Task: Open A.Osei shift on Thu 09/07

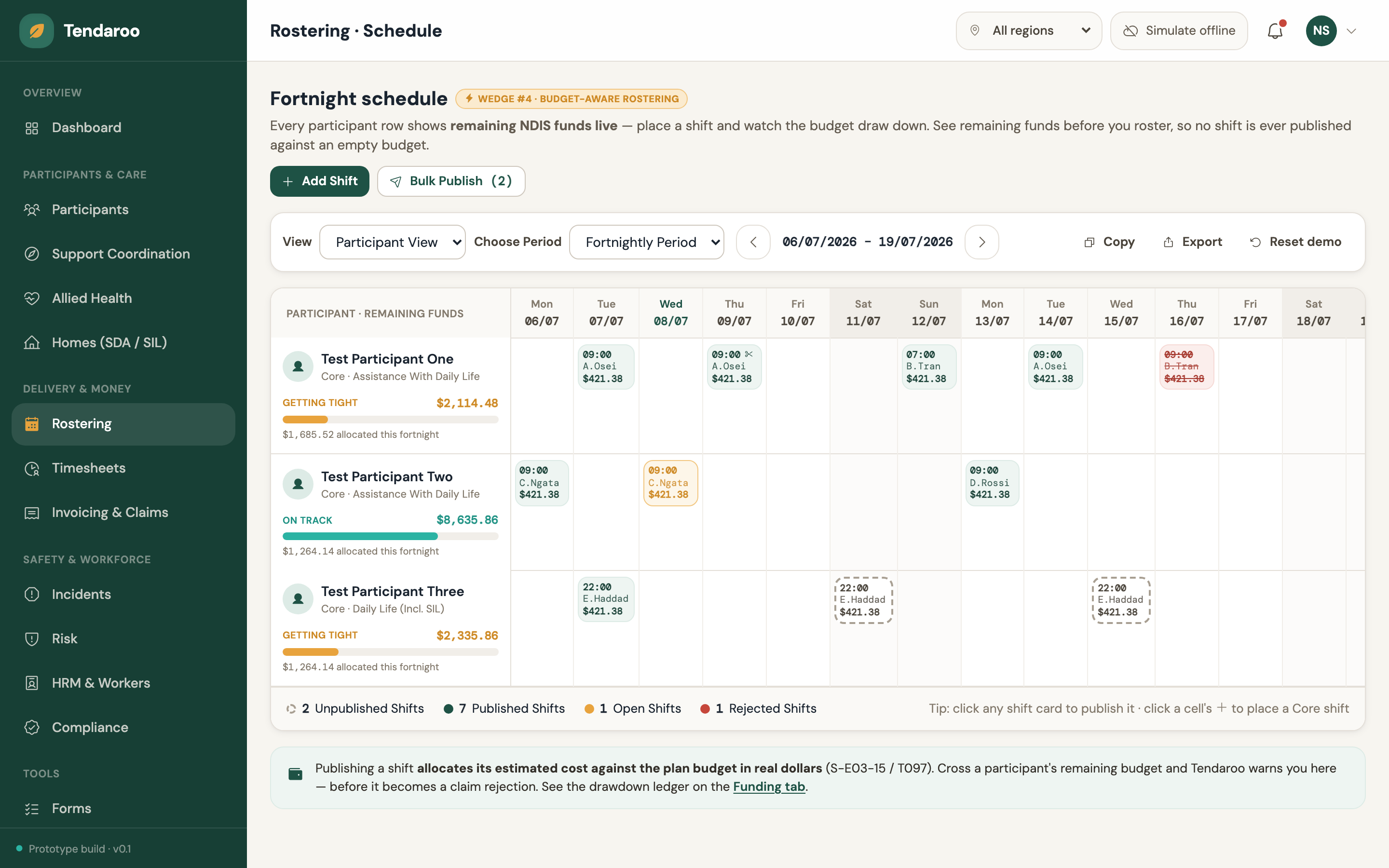Action: [x=734, y=367]
